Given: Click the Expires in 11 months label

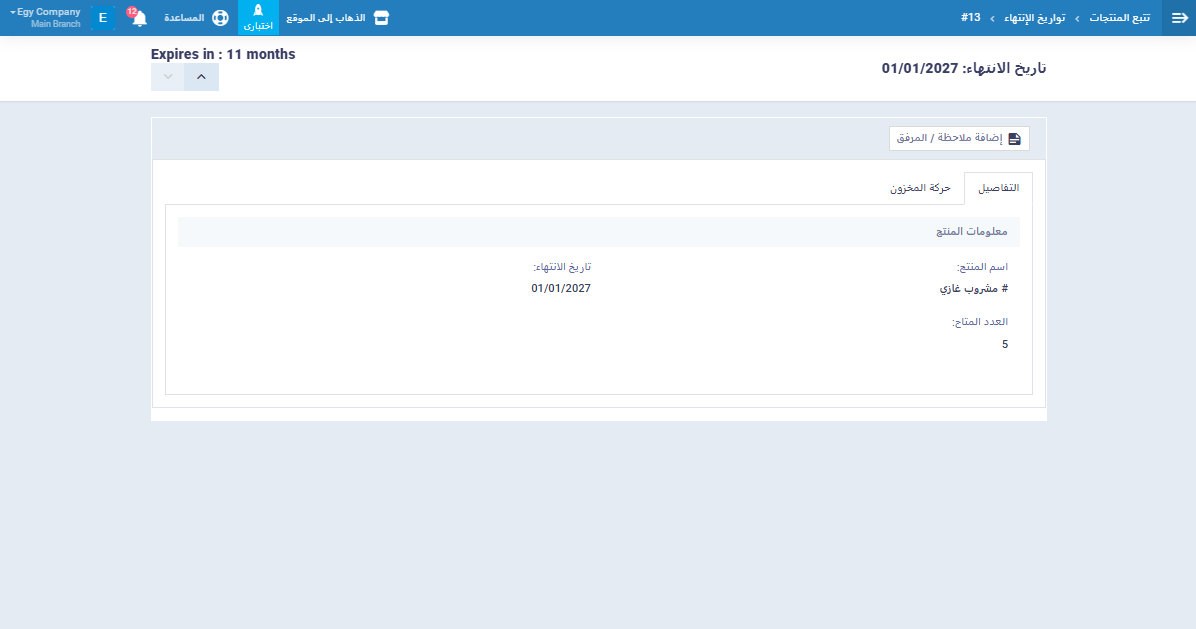Looking at the screenshot, I should [223, 54].
